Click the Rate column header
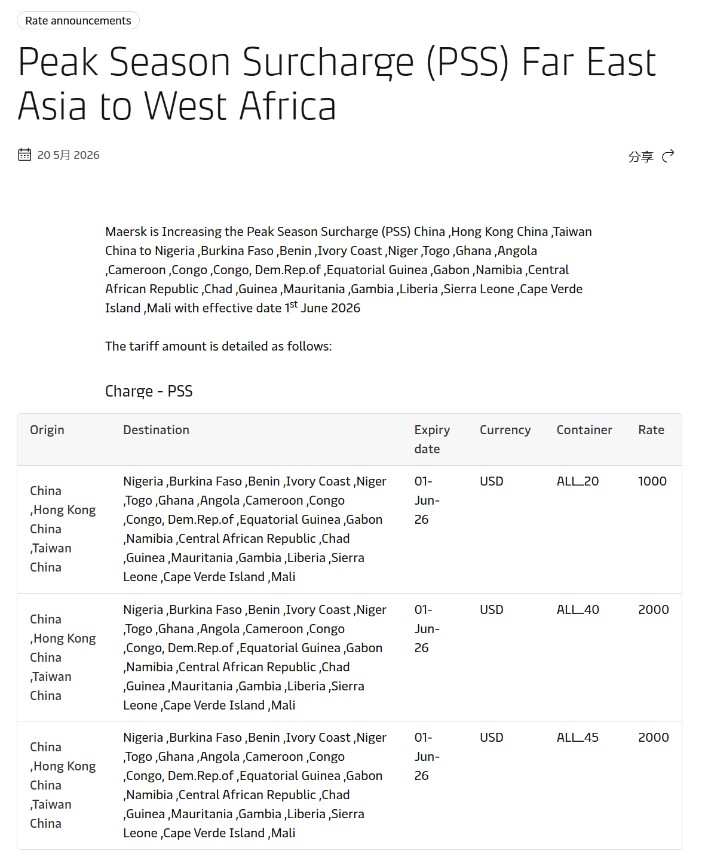705x860 pixels. [651, 430]
